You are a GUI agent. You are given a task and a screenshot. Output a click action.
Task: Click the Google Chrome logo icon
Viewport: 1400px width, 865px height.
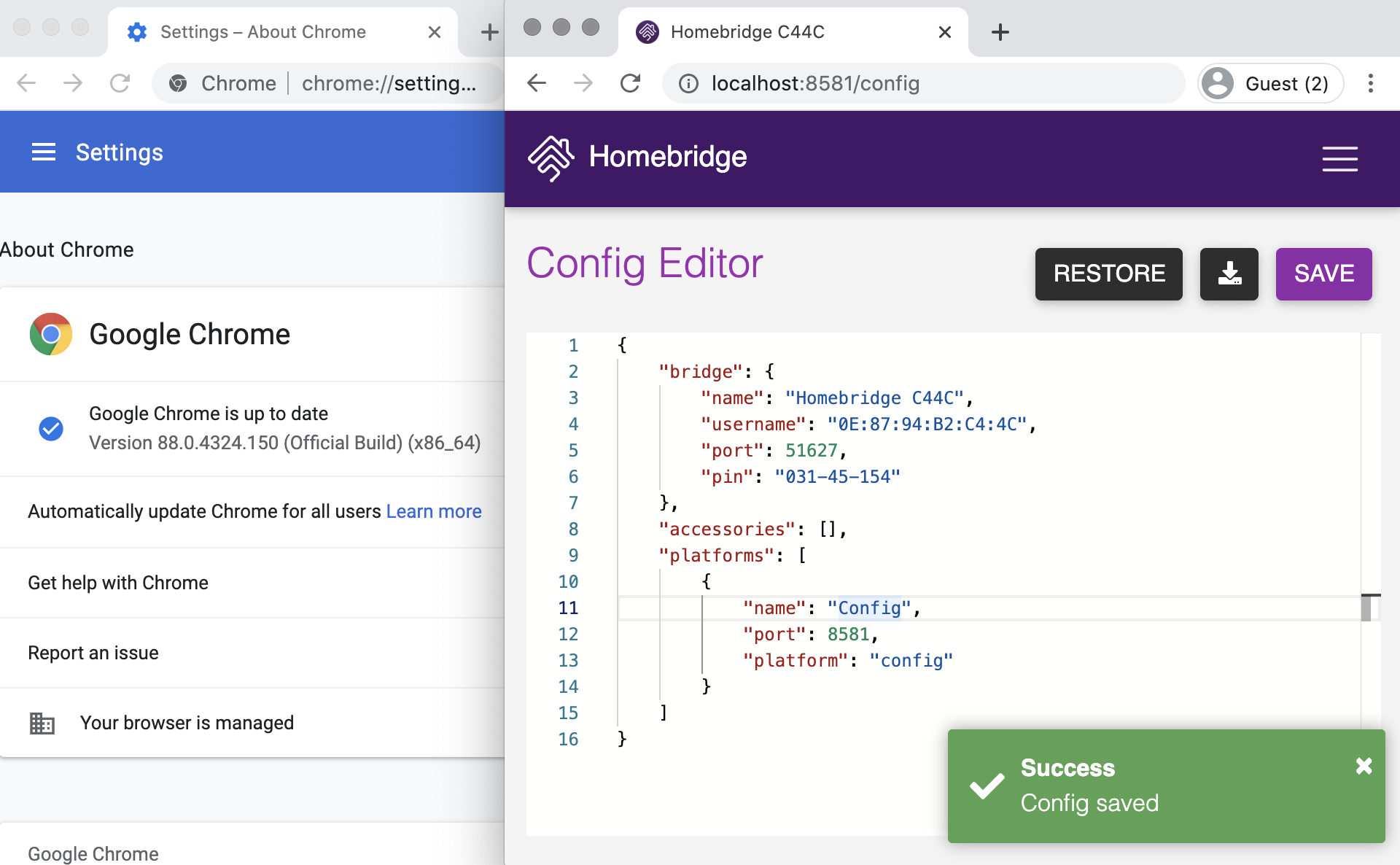(x=51, y=334)
